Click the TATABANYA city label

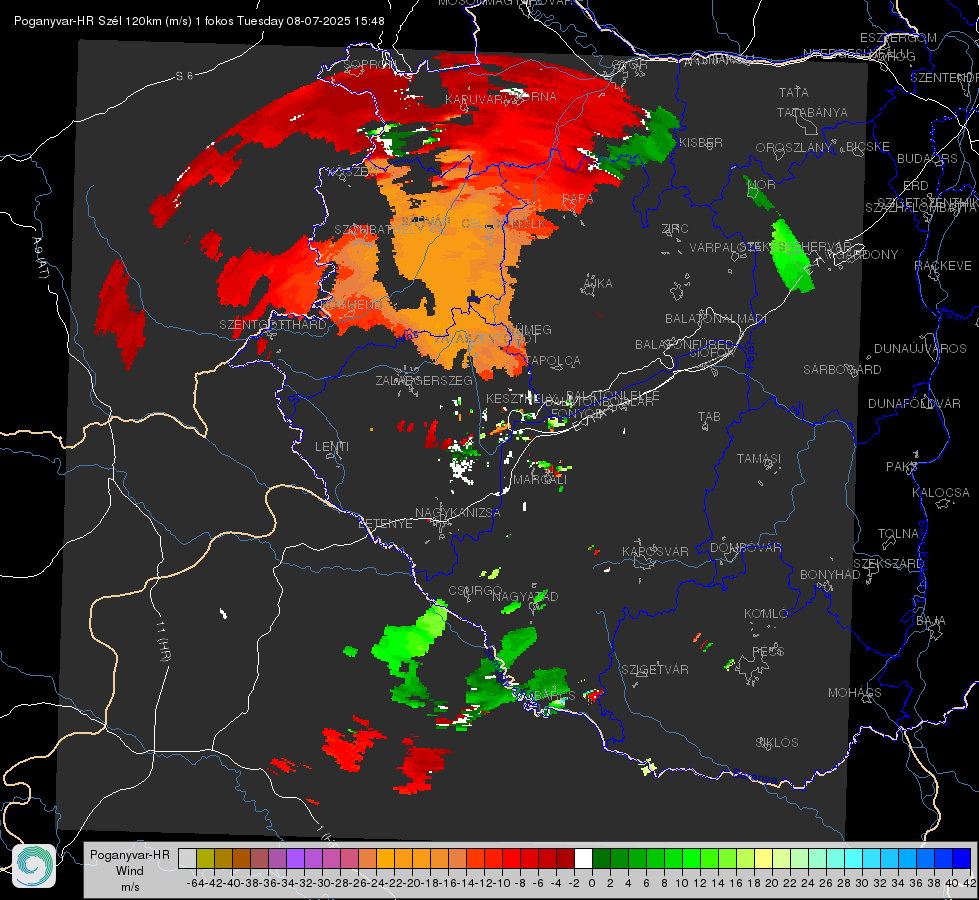[x=812, y=112]
